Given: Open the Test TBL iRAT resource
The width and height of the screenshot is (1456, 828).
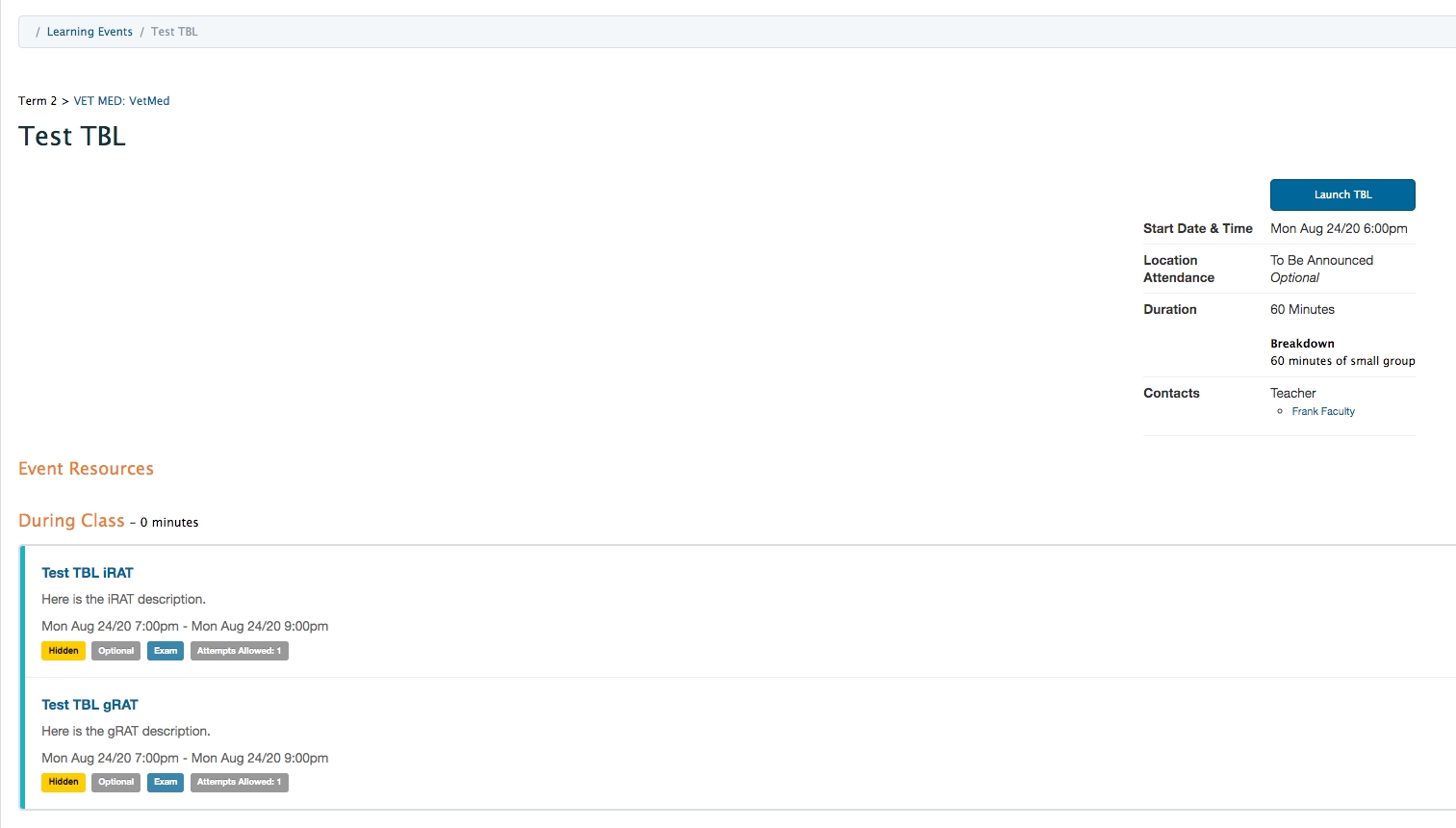Looking at the screenshot, I should point(88,573).
